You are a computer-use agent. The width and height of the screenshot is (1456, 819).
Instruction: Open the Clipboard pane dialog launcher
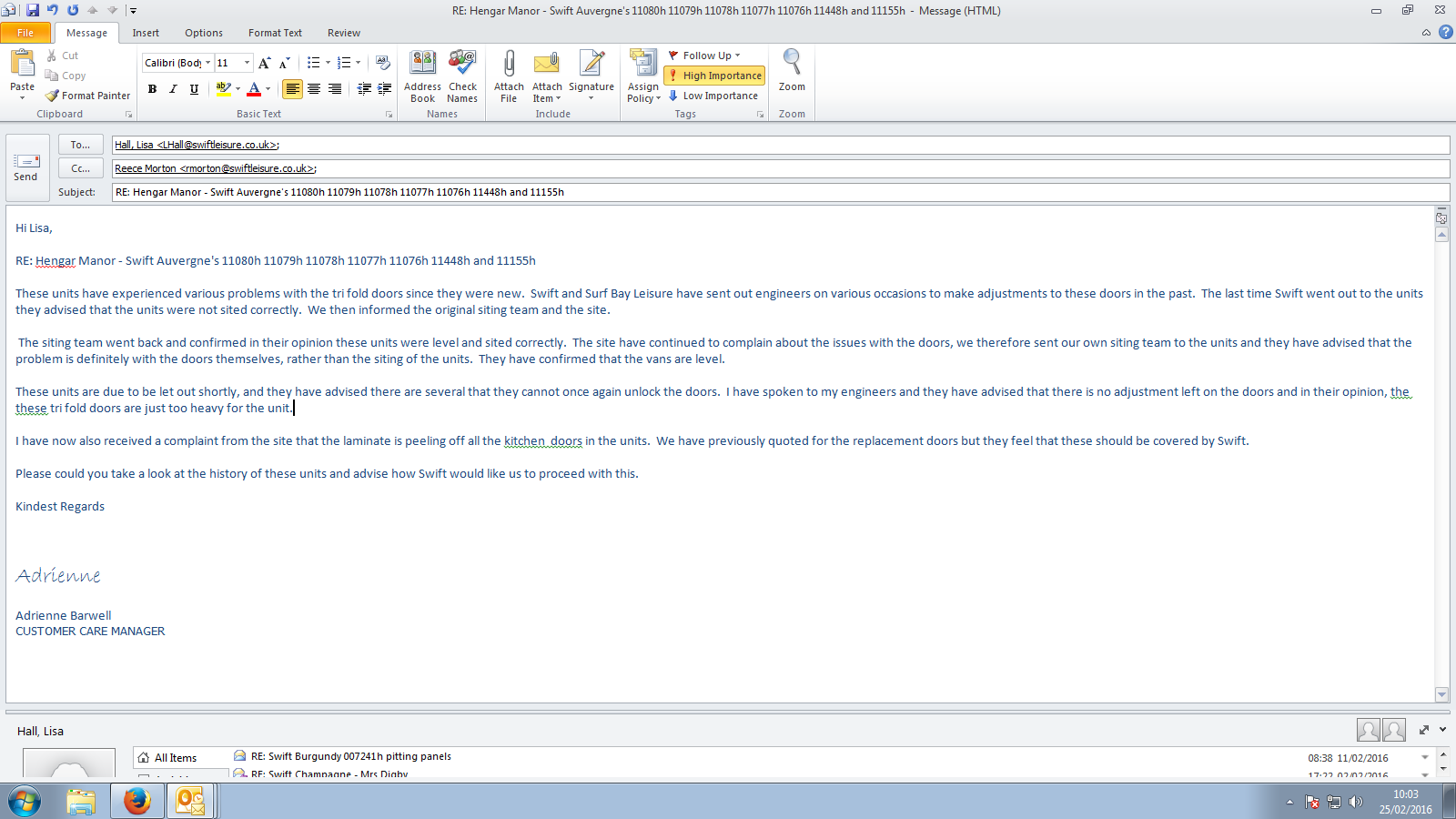128,115
